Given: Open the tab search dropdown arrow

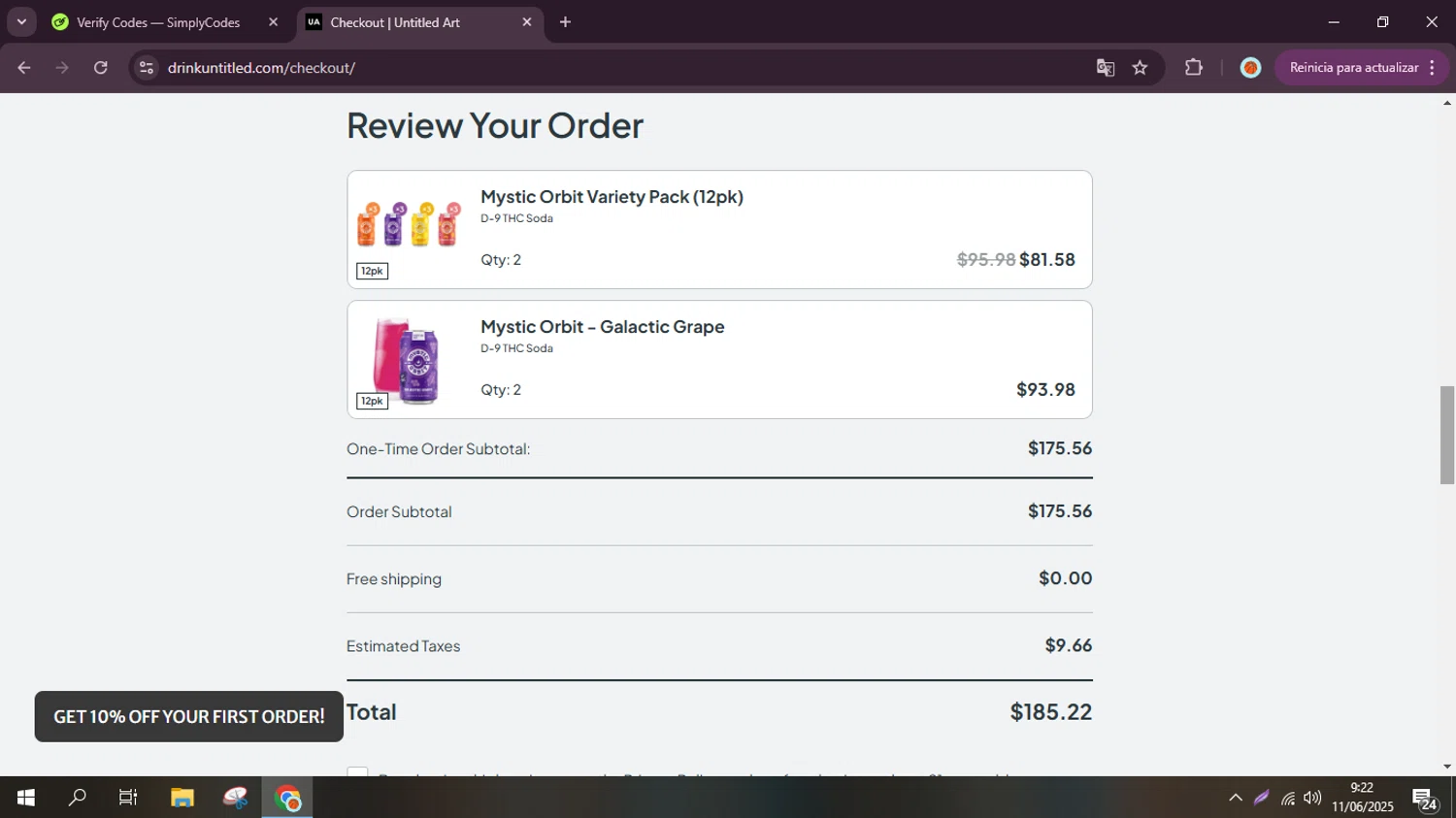Looking at the screenshot, I should [x=21, y=22].
